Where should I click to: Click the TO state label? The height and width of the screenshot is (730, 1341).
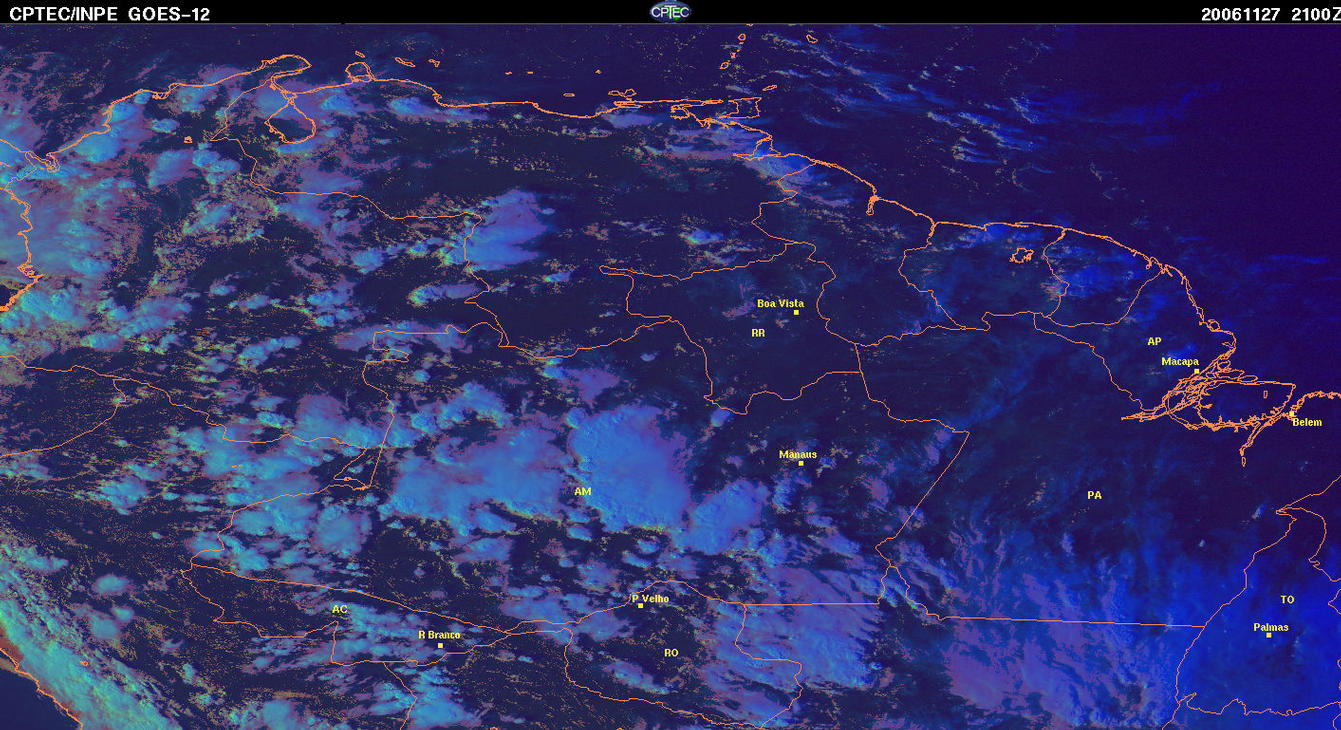pos(1287,600)
